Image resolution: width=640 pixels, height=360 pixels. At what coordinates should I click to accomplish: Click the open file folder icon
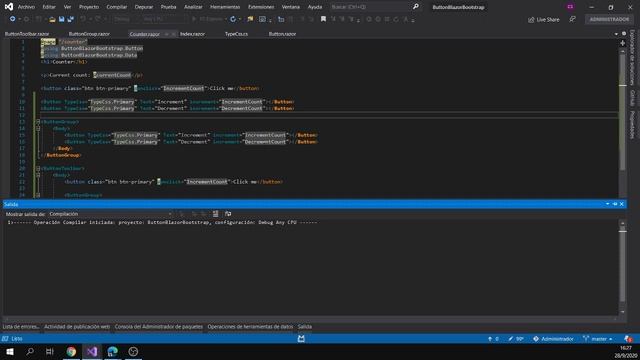[x=52, y=19]
